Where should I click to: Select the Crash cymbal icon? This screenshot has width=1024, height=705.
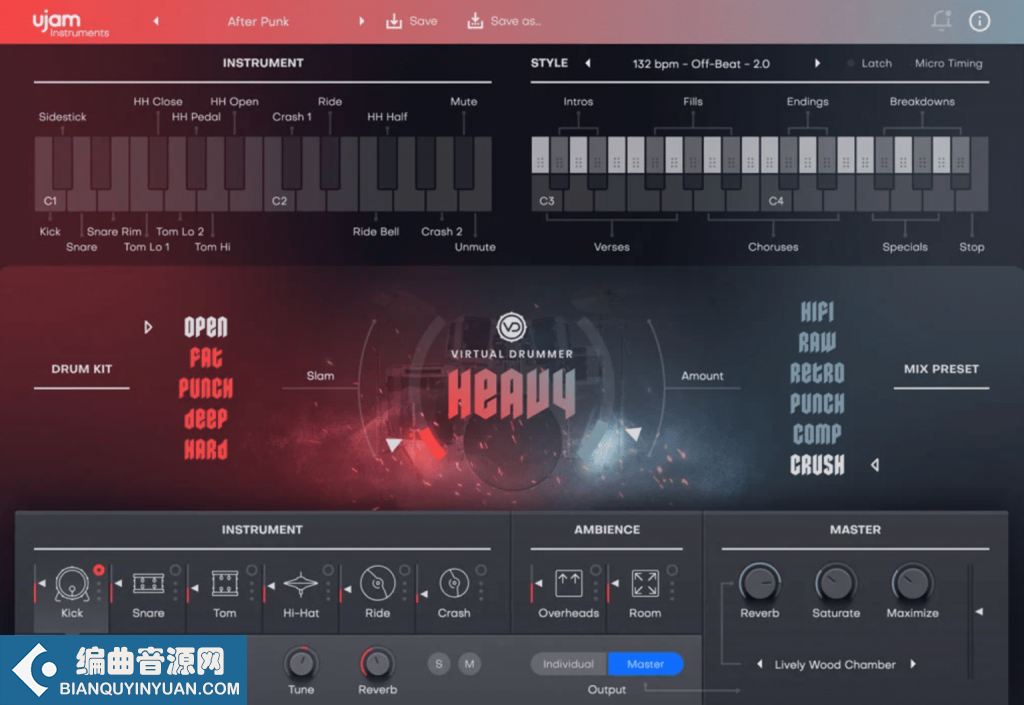click(454, 583)
